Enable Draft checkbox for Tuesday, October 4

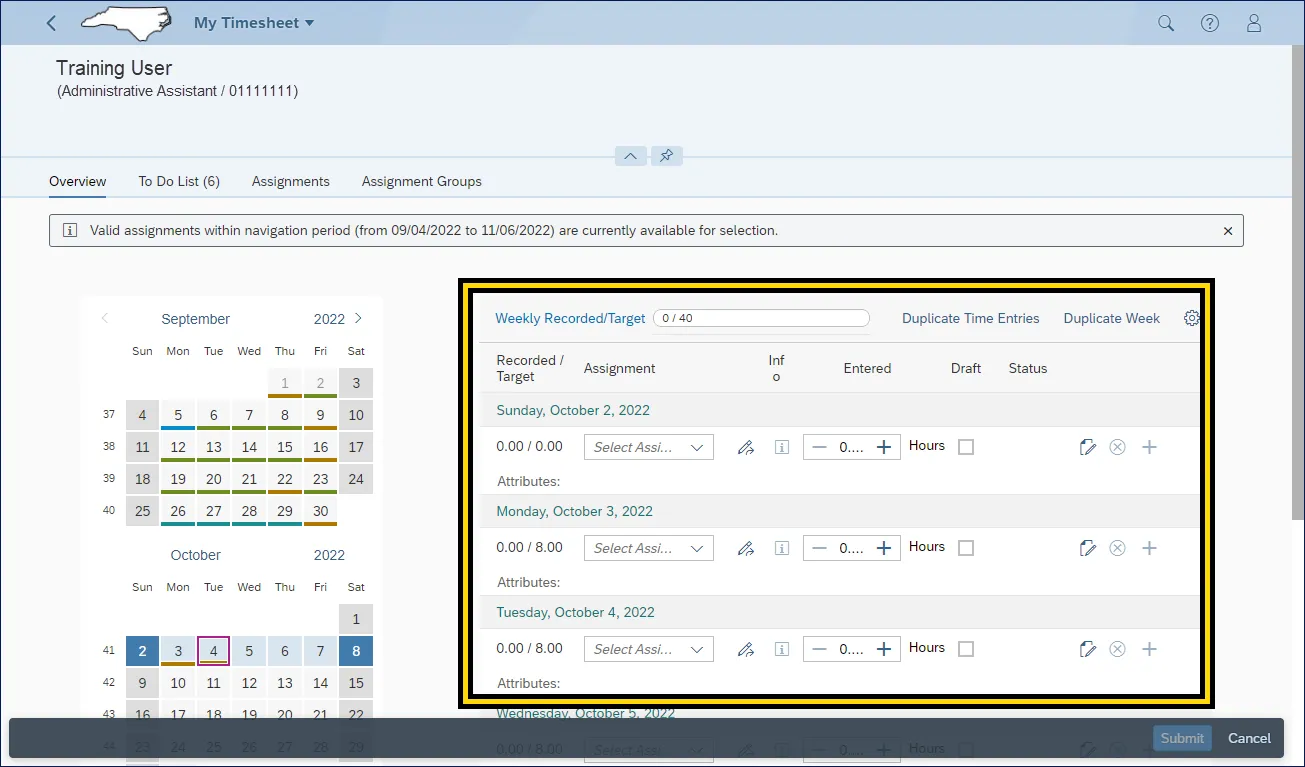coord(966,649)
